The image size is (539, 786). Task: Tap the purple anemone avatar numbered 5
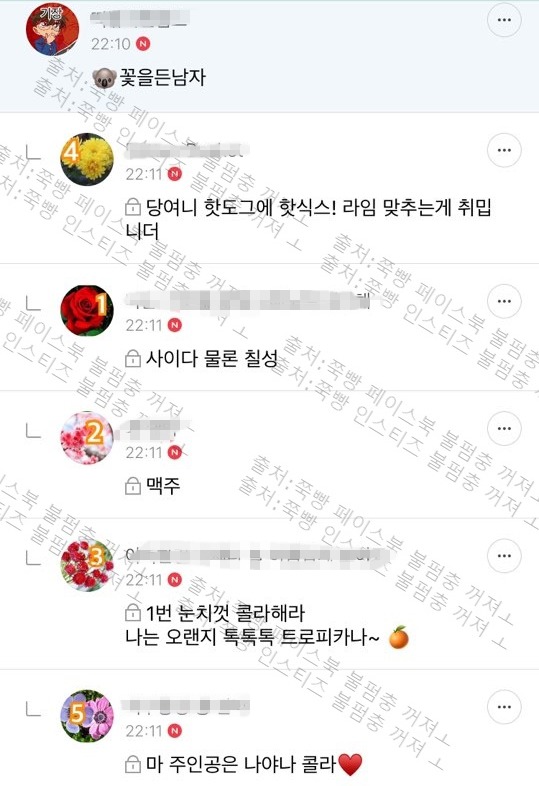point(87,716)
